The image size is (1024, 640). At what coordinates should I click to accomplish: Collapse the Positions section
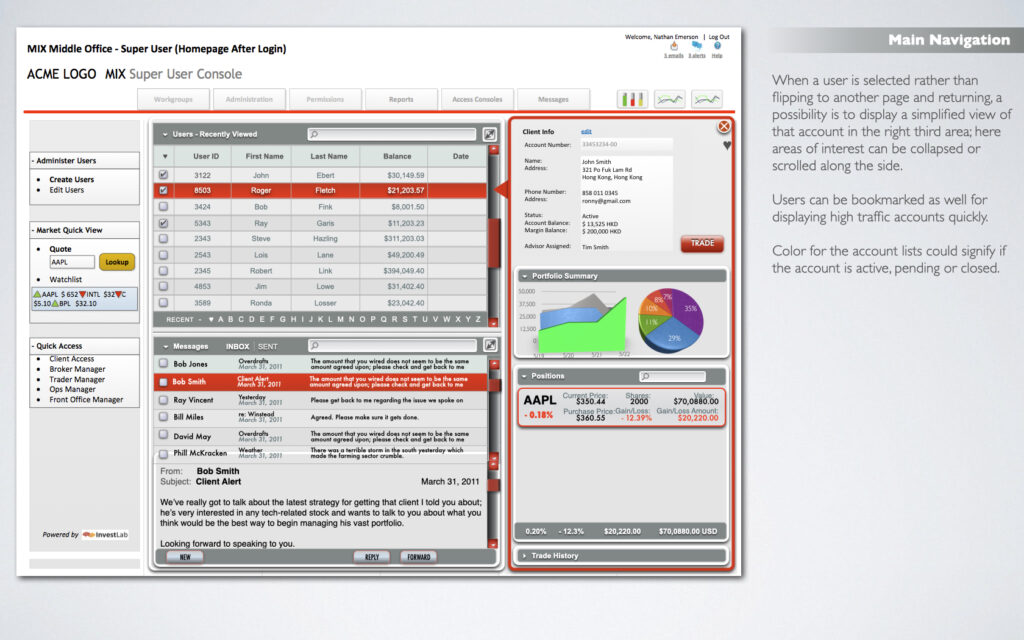point(524,376)
